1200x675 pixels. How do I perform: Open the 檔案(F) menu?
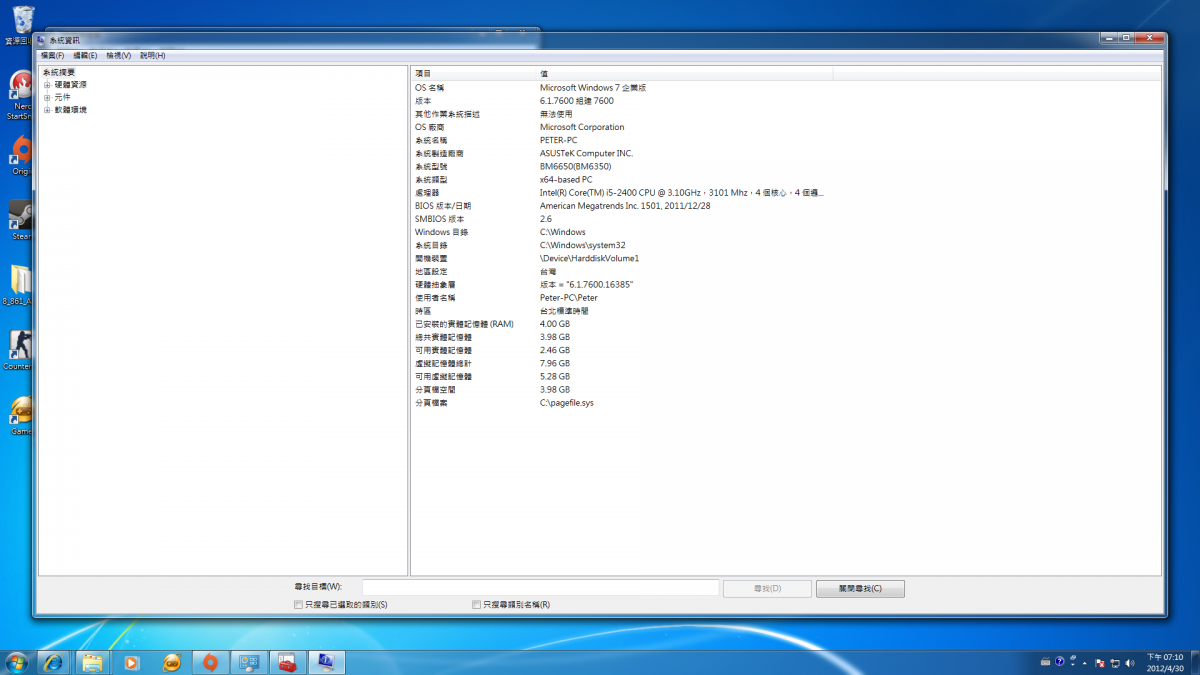52,55
